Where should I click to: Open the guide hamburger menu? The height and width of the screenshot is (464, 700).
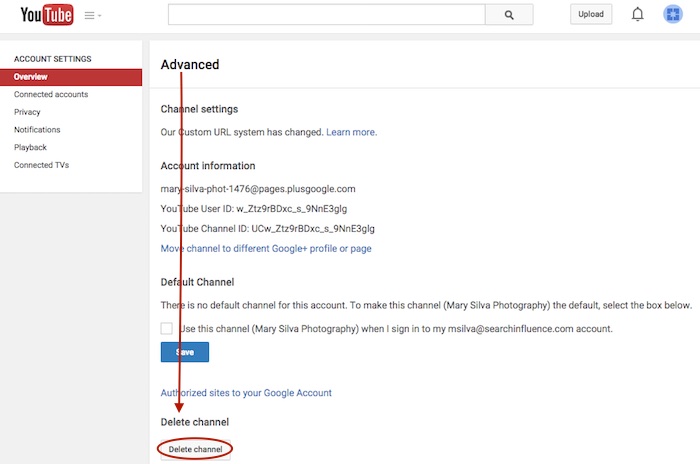[93, 16]
